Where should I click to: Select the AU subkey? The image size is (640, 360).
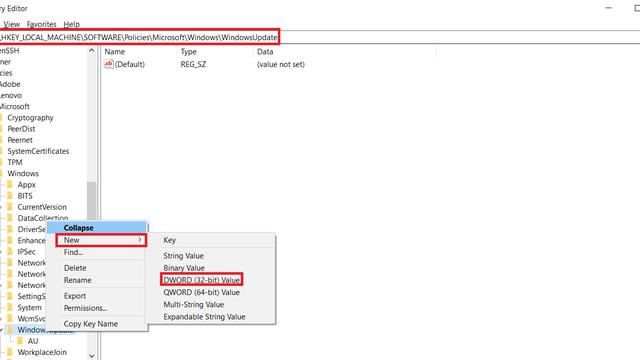33,341
